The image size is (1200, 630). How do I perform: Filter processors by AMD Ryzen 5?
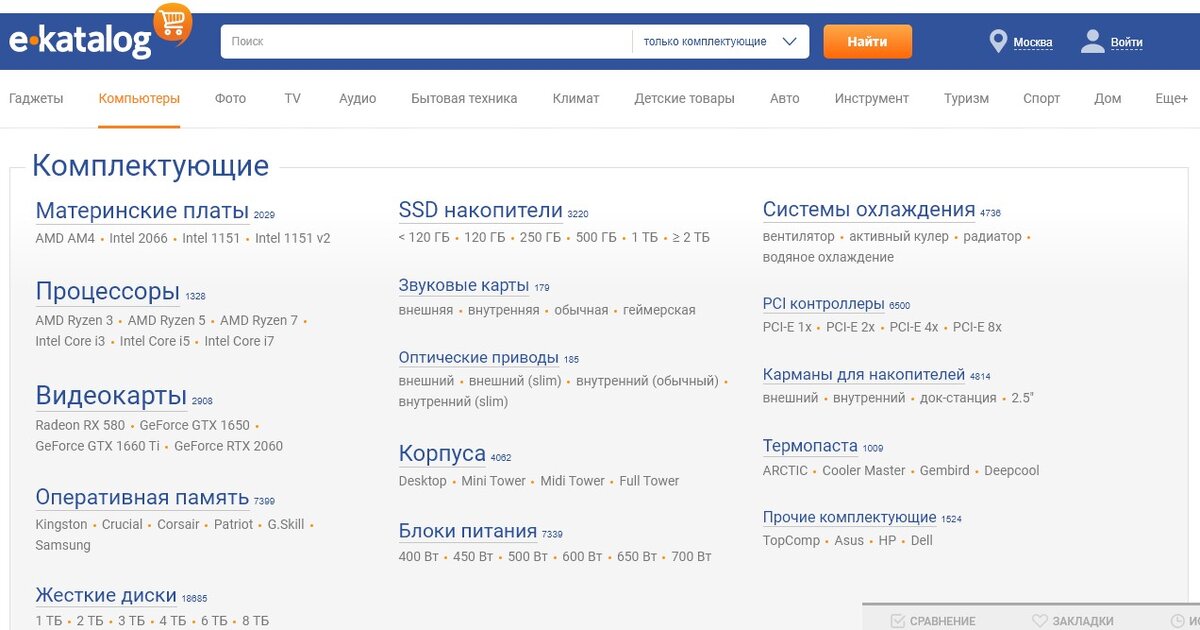[168, 321]
